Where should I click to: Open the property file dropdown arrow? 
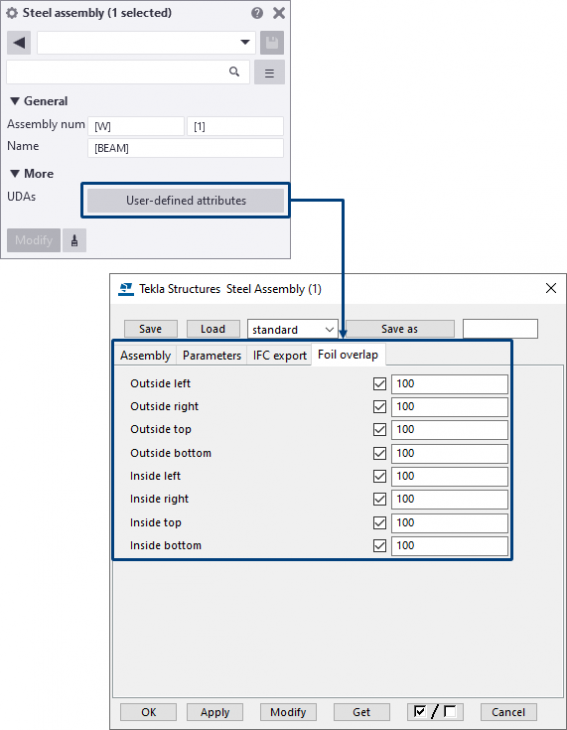245,42
